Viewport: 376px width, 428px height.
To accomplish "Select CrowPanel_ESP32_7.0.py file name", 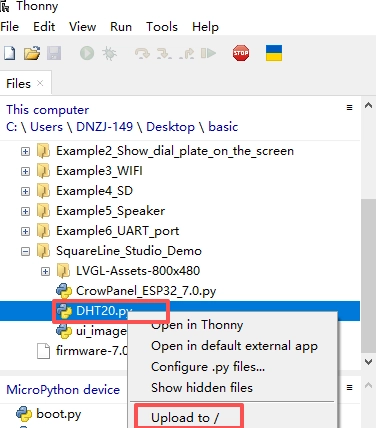I will [x=146, y=291].
